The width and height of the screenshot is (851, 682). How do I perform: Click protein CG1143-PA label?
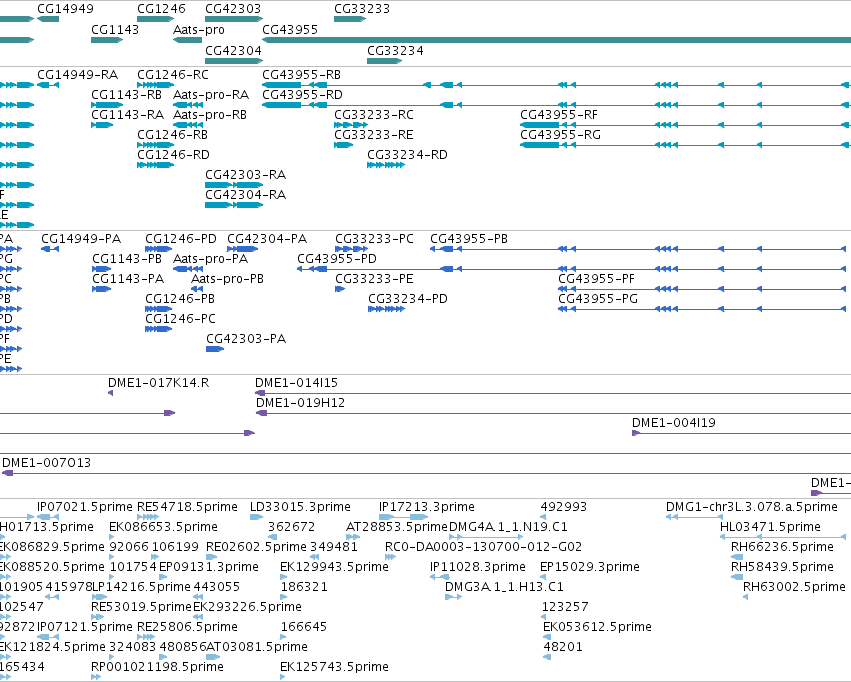pyautogui.click(x=128, y=279)
